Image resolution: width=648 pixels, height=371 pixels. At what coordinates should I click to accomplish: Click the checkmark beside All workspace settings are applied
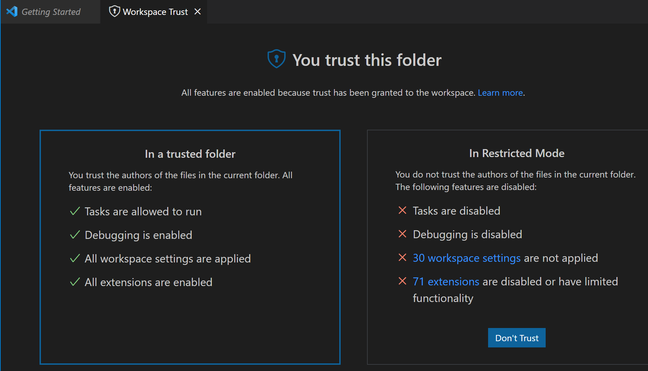tap(75, 259)
